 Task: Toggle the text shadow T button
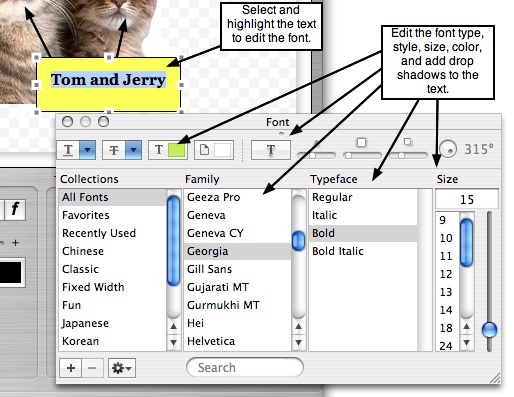point(271,150)
